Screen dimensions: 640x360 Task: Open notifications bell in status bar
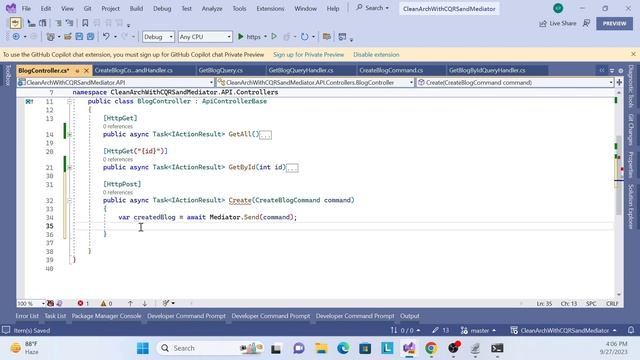pyautogui.click(x=631, y=330)
